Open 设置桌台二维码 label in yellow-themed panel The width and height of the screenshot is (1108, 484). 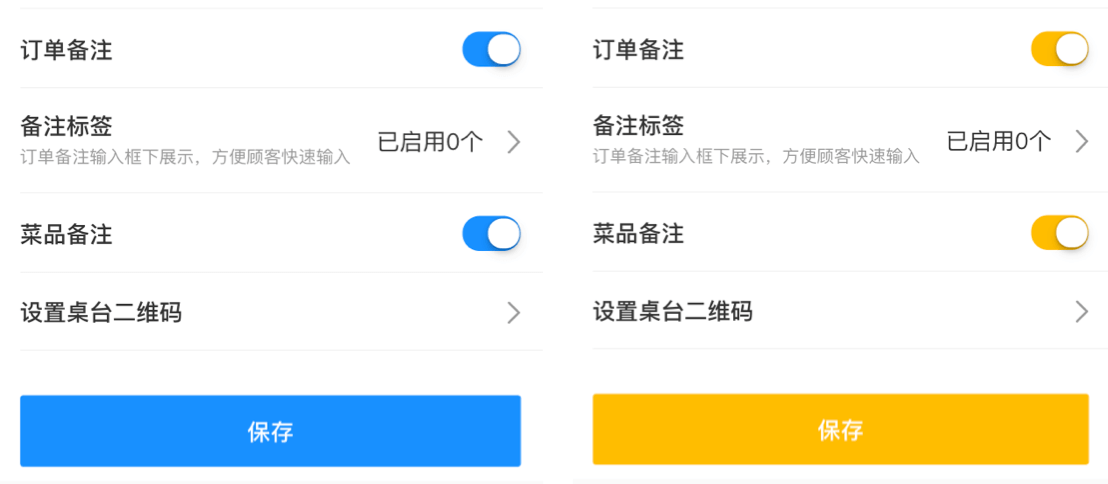(x=673, y=312)
